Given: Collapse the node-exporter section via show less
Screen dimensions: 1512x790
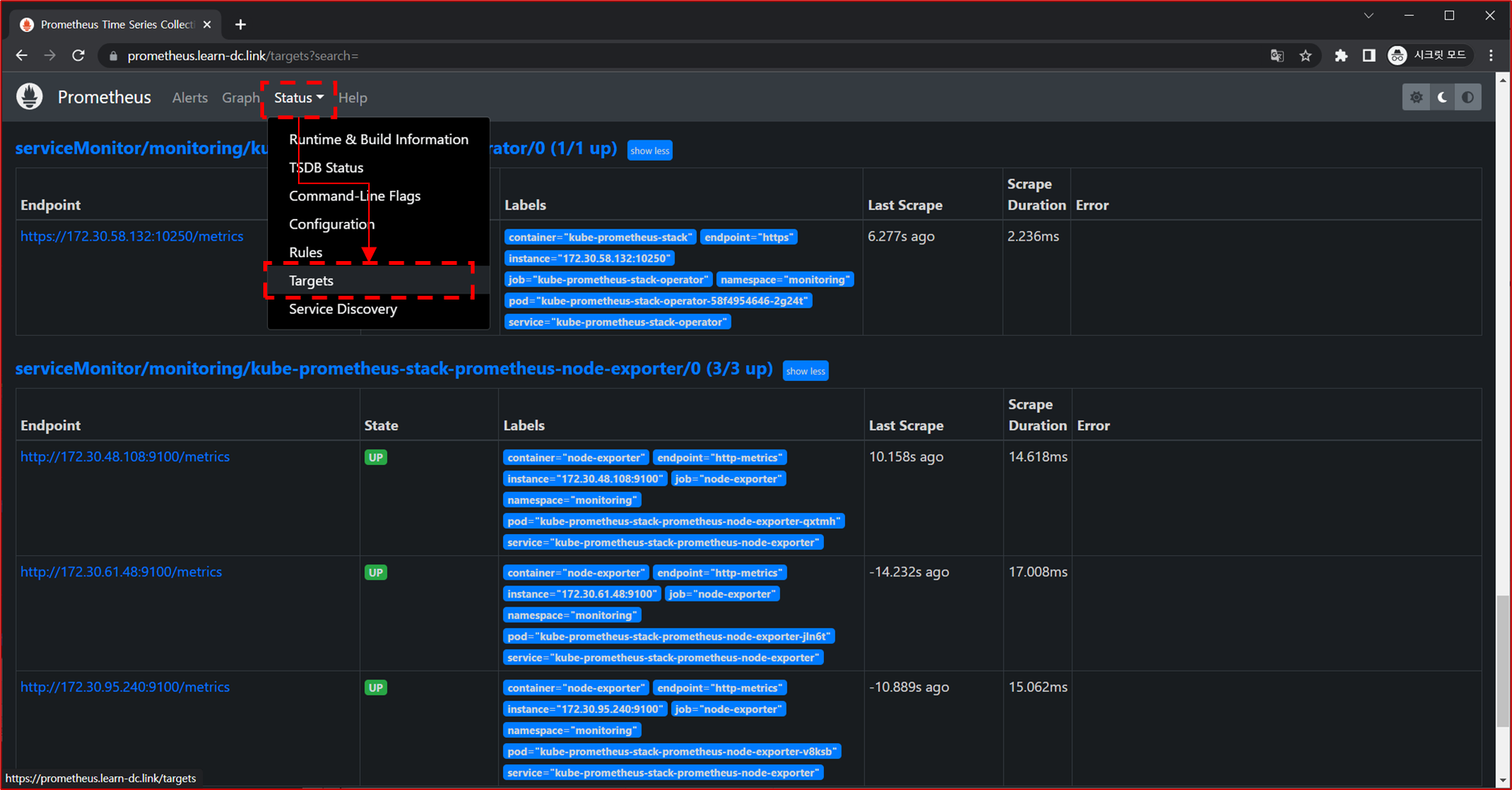Looking at the screenshot, I should (x=805, y=370).
